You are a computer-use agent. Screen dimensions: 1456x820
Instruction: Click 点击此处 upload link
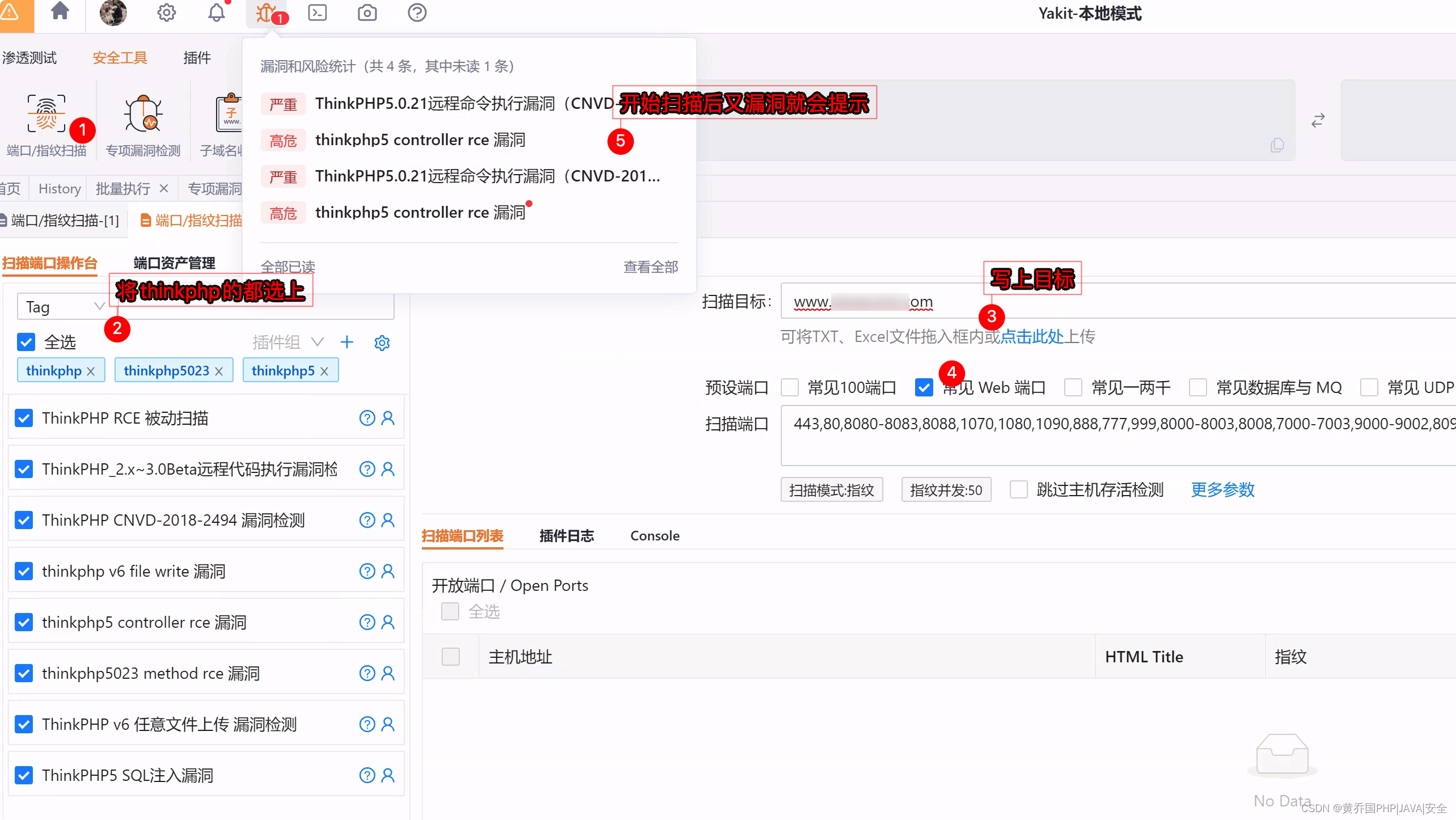tap(1032, 336)
